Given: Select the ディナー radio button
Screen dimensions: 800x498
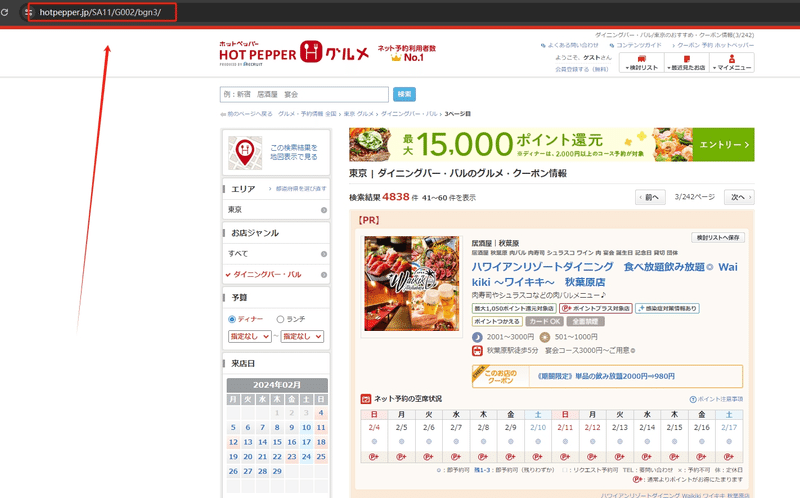Looking at the screenshot, I should [232, 319].
